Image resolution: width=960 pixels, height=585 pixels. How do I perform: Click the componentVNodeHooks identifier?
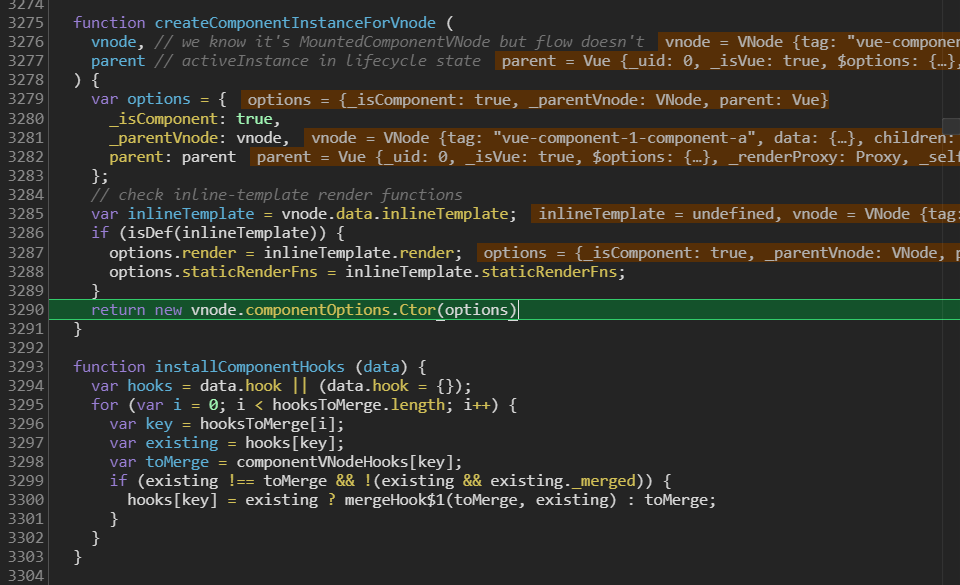322,462
